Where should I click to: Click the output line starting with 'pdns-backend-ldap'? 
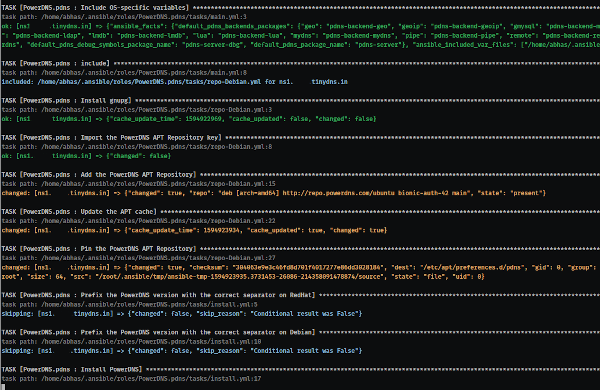tap(301, 36)
